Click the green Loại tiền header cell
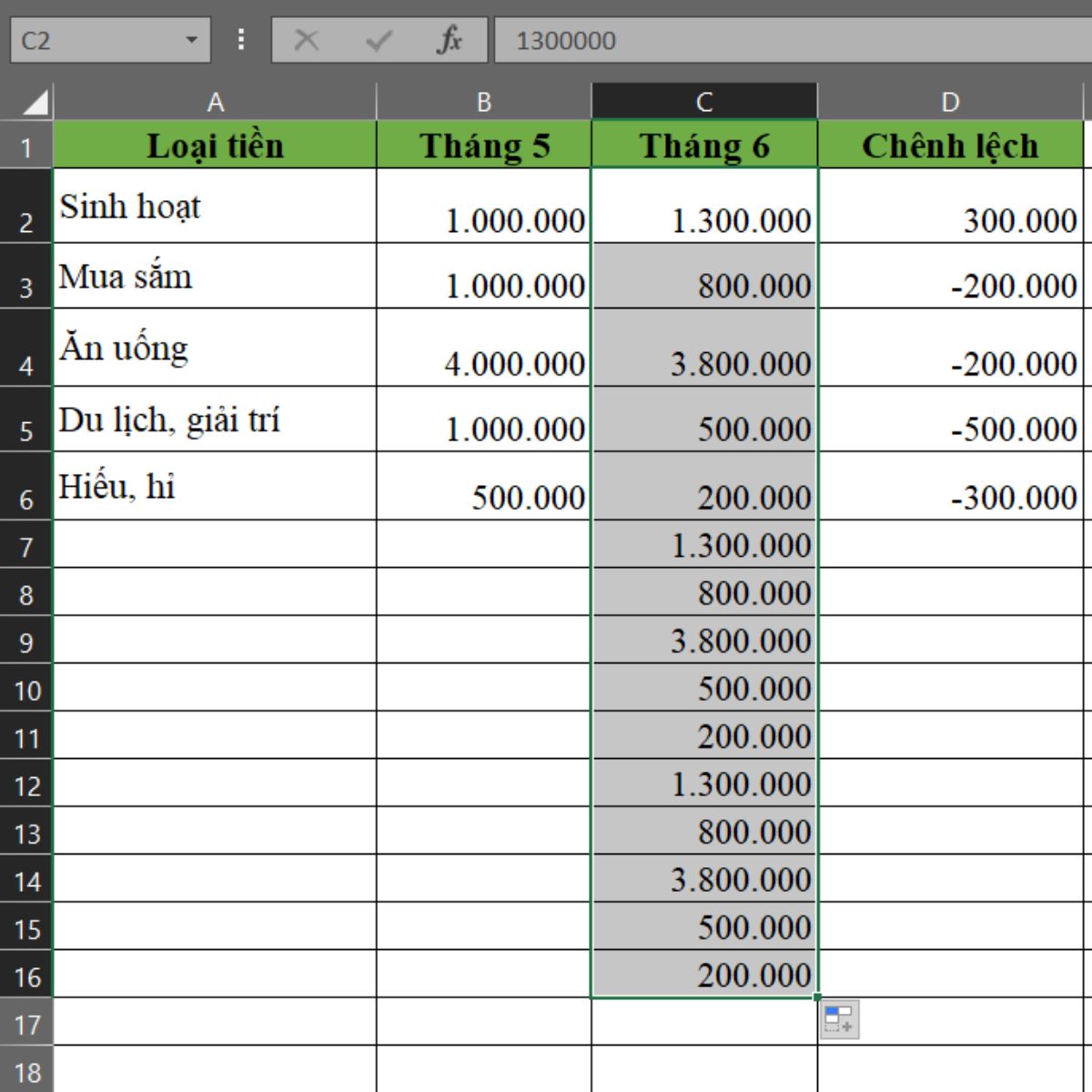 (x=216, y=146)
